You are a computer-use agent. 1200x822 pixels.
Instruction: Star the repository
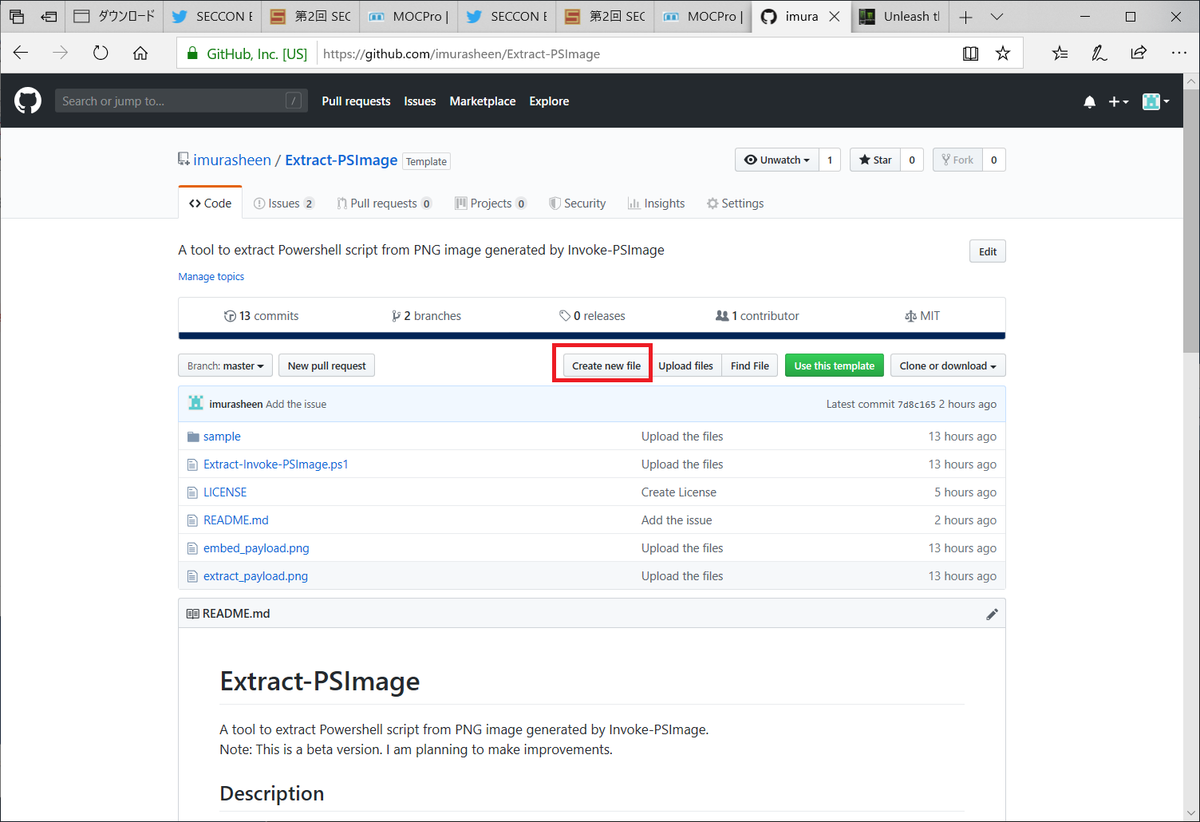pos(874,160)
